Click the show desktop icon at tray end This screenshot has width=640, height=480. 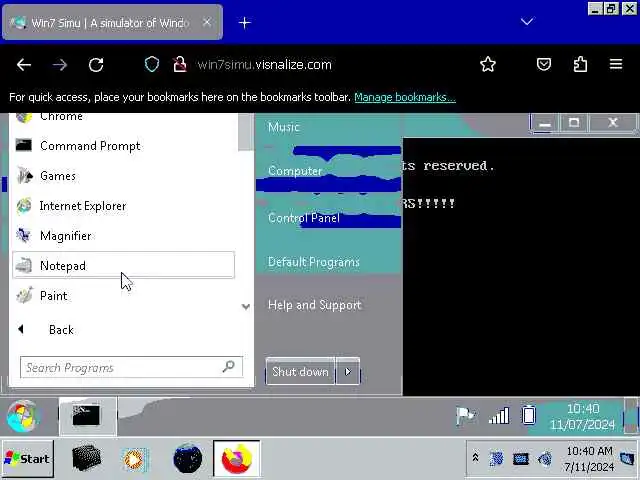click(x=627, y=458)
